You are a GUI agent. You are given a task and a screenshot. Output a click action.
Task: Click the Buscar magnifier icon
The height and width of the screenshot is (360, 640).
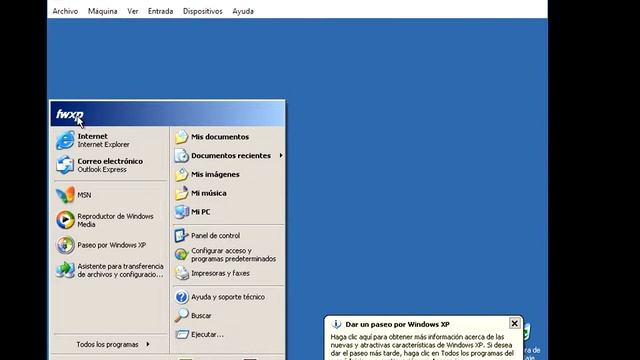pos(182,316)
